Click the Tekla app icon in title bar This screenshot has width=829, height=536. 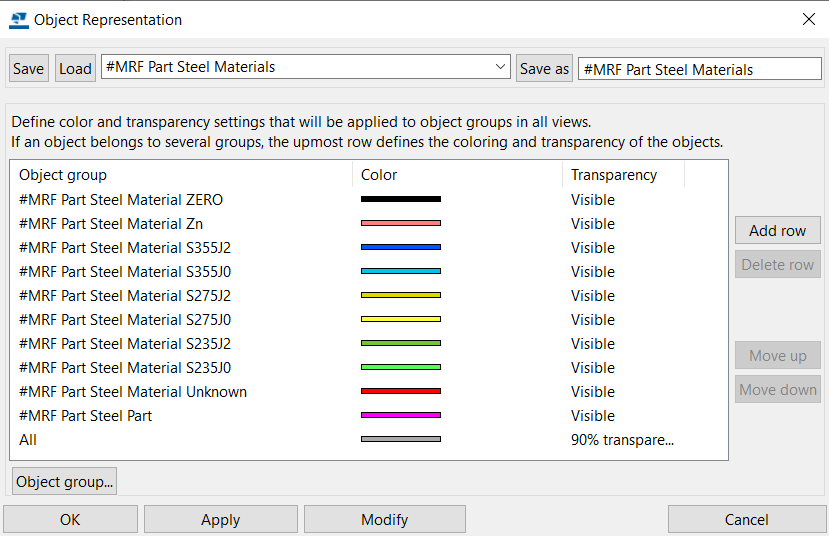[x=19, y=20]
